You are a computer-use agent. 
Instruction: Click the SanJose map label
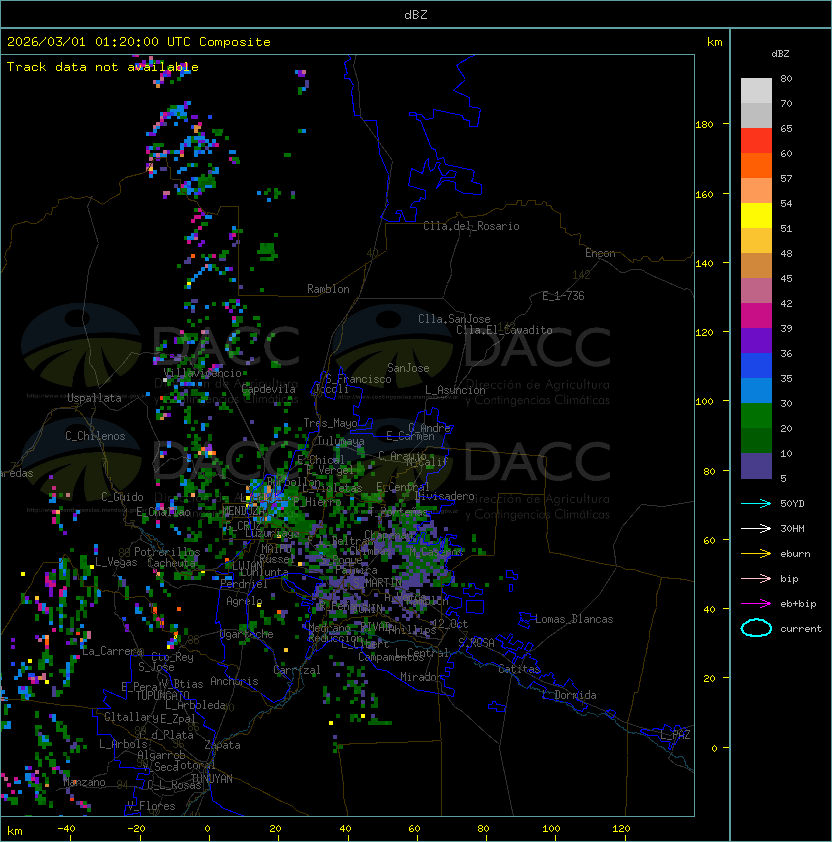point(408,368)
